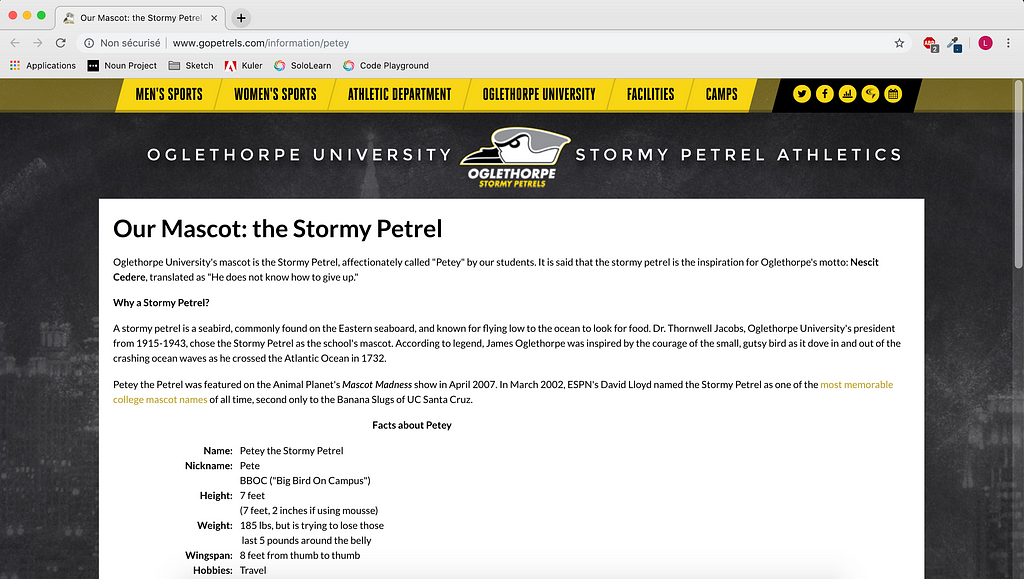Viewport: 1024px width, 579px height.
Task: Open the Applications grid bookmark
Action: 42,65
